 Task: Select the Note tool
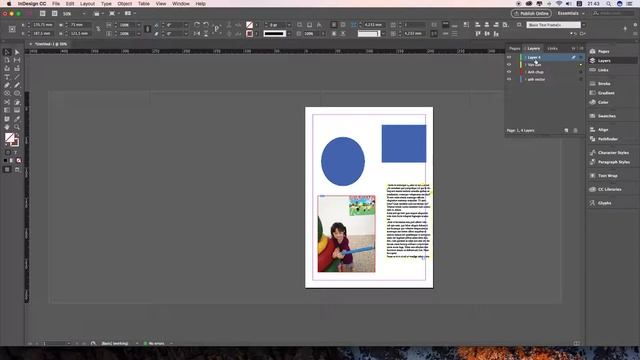(7, 119)
